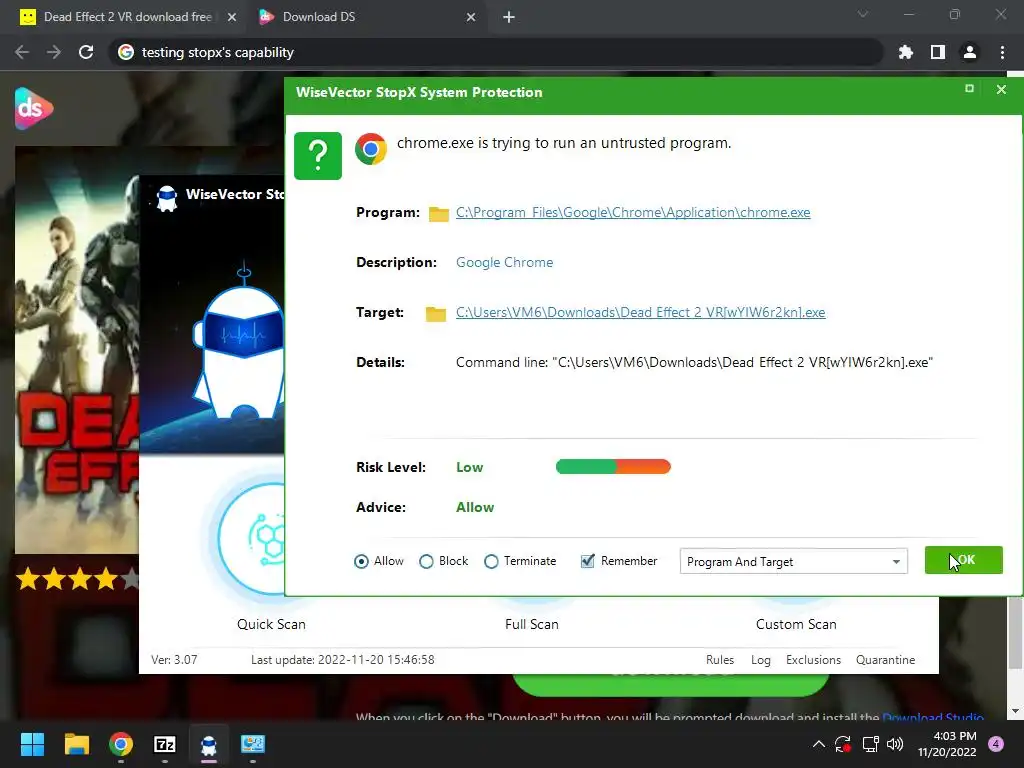Open Quarantine in WiseVector StopX

886,660
